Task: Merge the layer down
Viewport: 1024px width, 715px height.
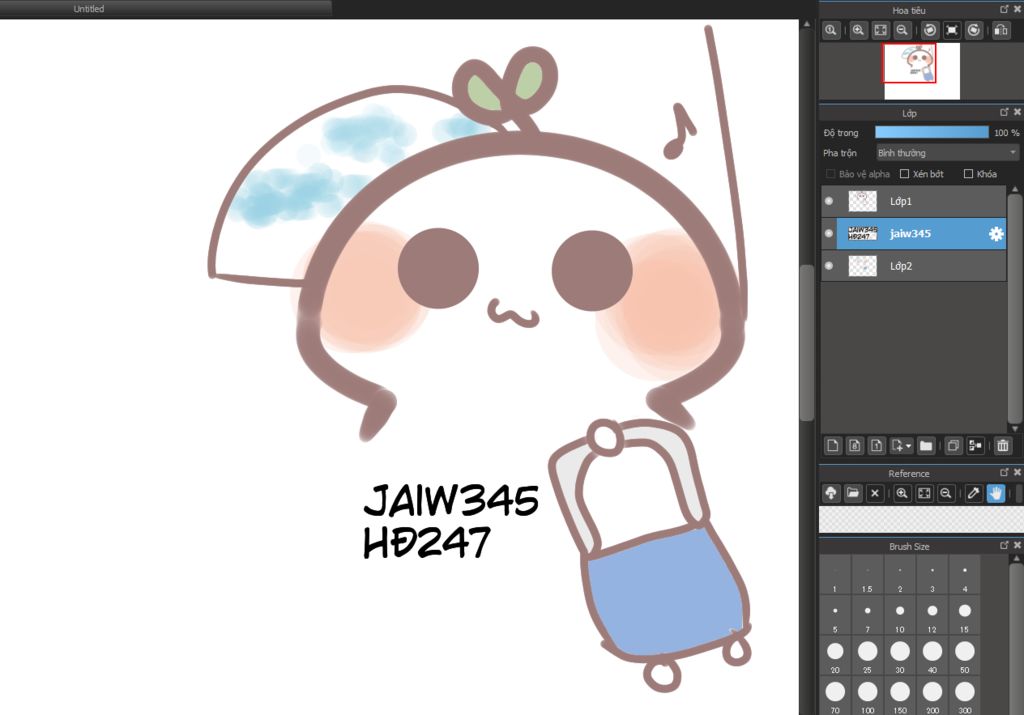Action: (x=975, y=446)
